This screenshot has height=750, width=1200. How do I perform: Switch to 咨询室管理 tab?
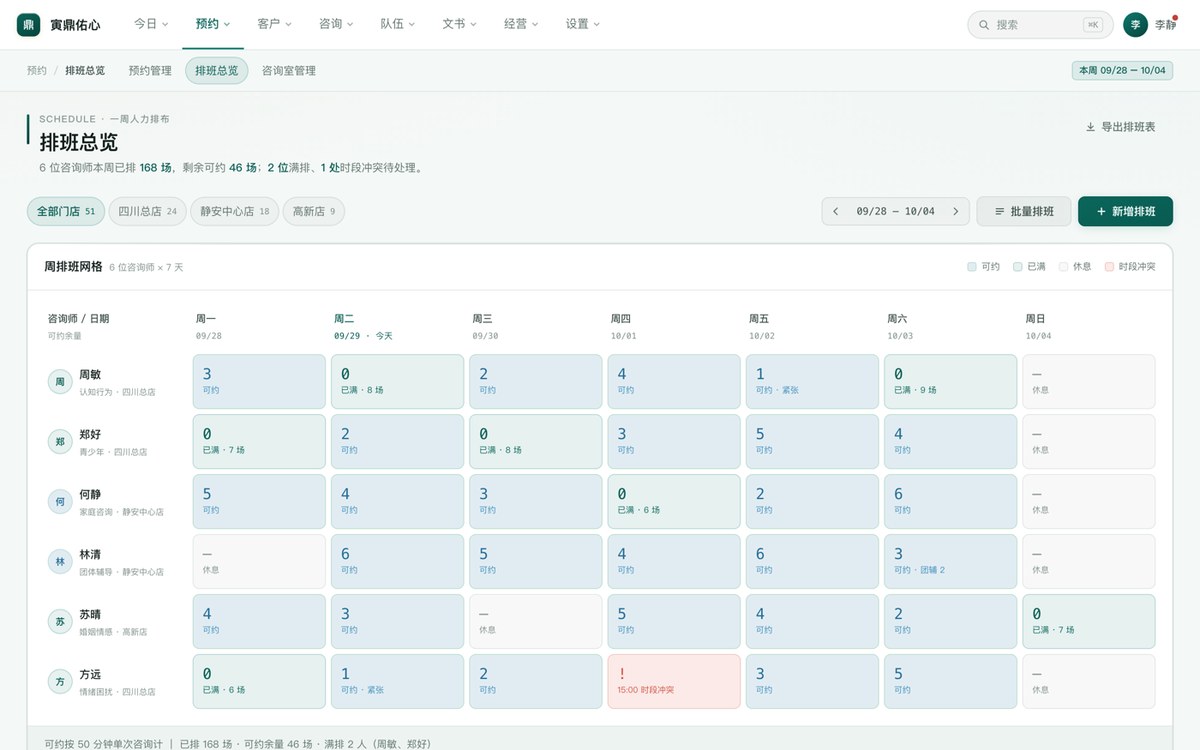[x=289, y=71]
